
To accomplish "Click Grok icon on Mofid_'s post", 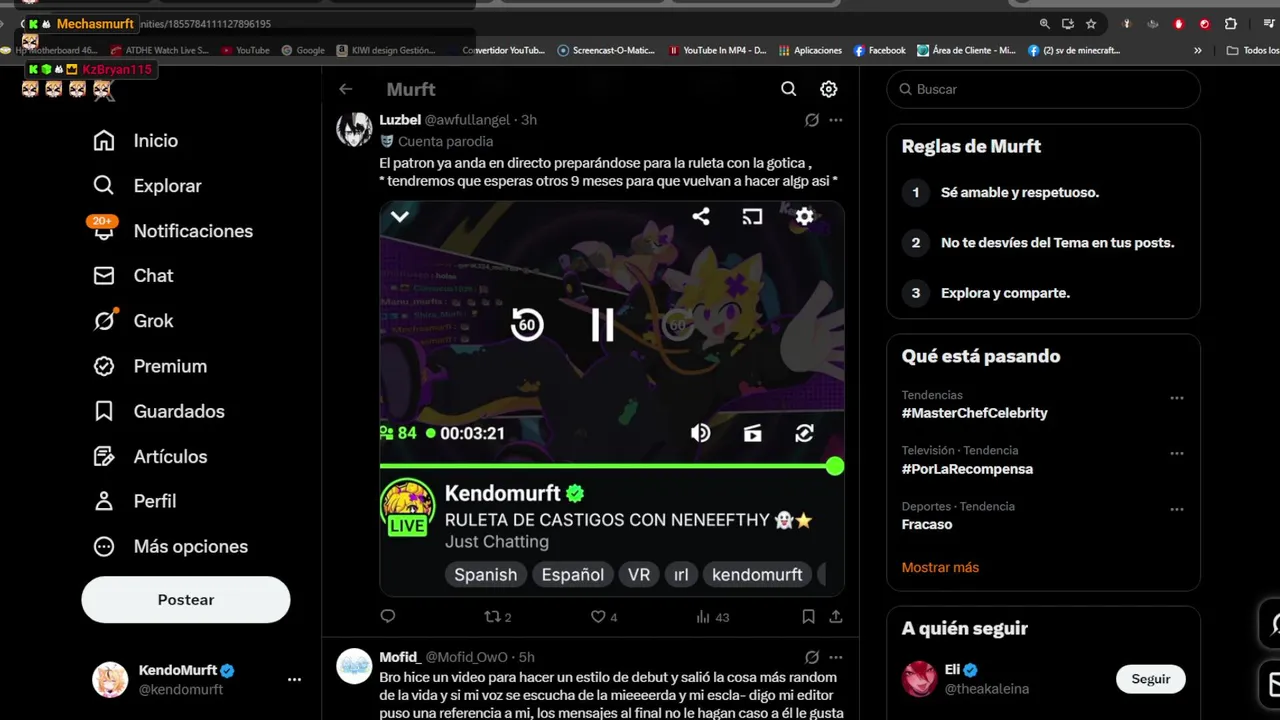I will pos(812,657).
